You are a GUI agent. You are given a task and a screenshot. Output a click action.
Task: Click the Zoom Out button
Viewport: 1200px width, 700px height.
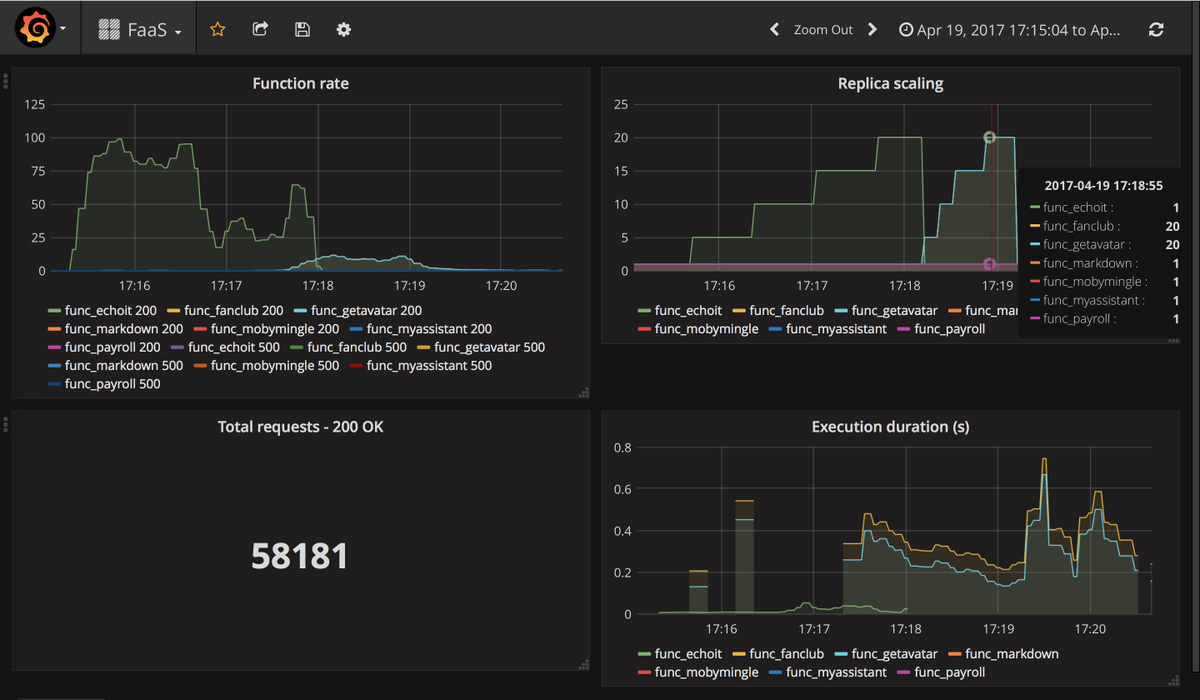click(823, 29)
